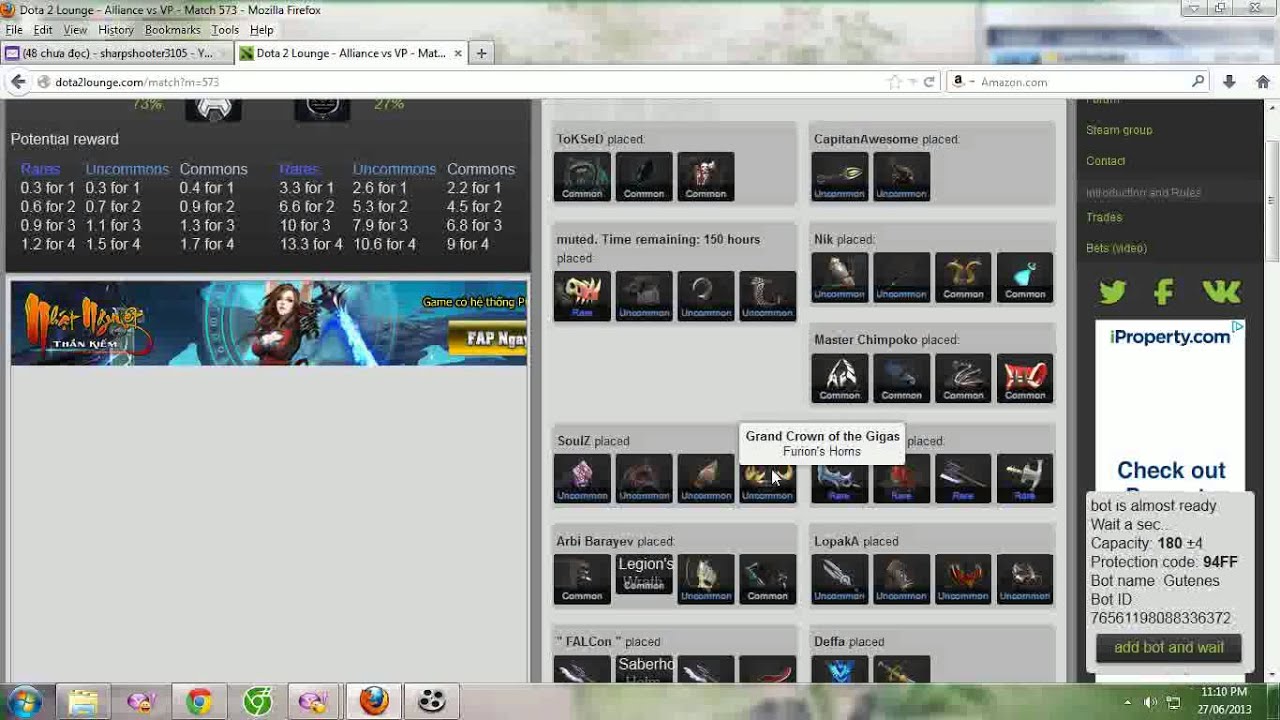Reload the page with refresh icon

(x=929, y=82)
